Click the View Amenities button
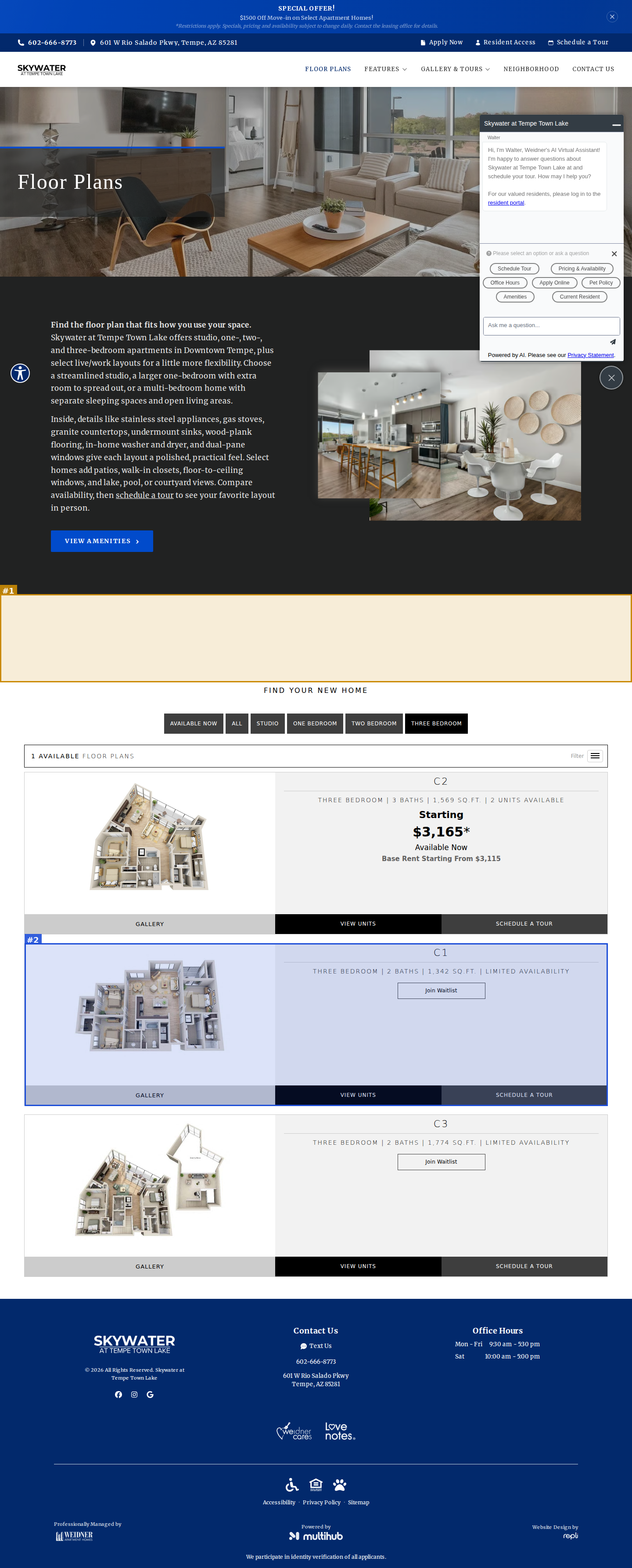Viewport: 632px width, 1568px height. pos(101,541)
